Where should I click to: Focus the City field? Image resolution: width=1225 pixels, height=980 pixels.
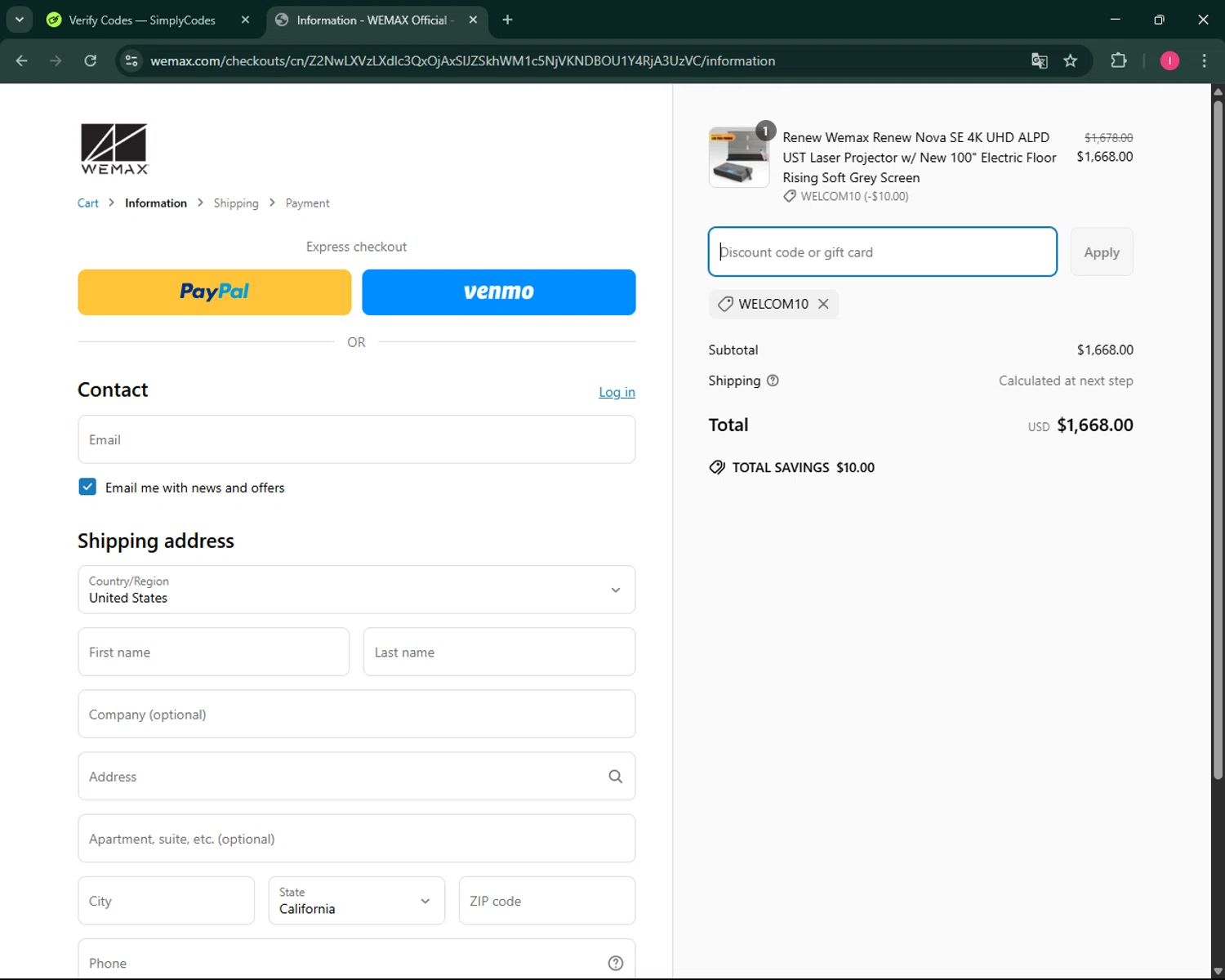click(x=167, y=901)
